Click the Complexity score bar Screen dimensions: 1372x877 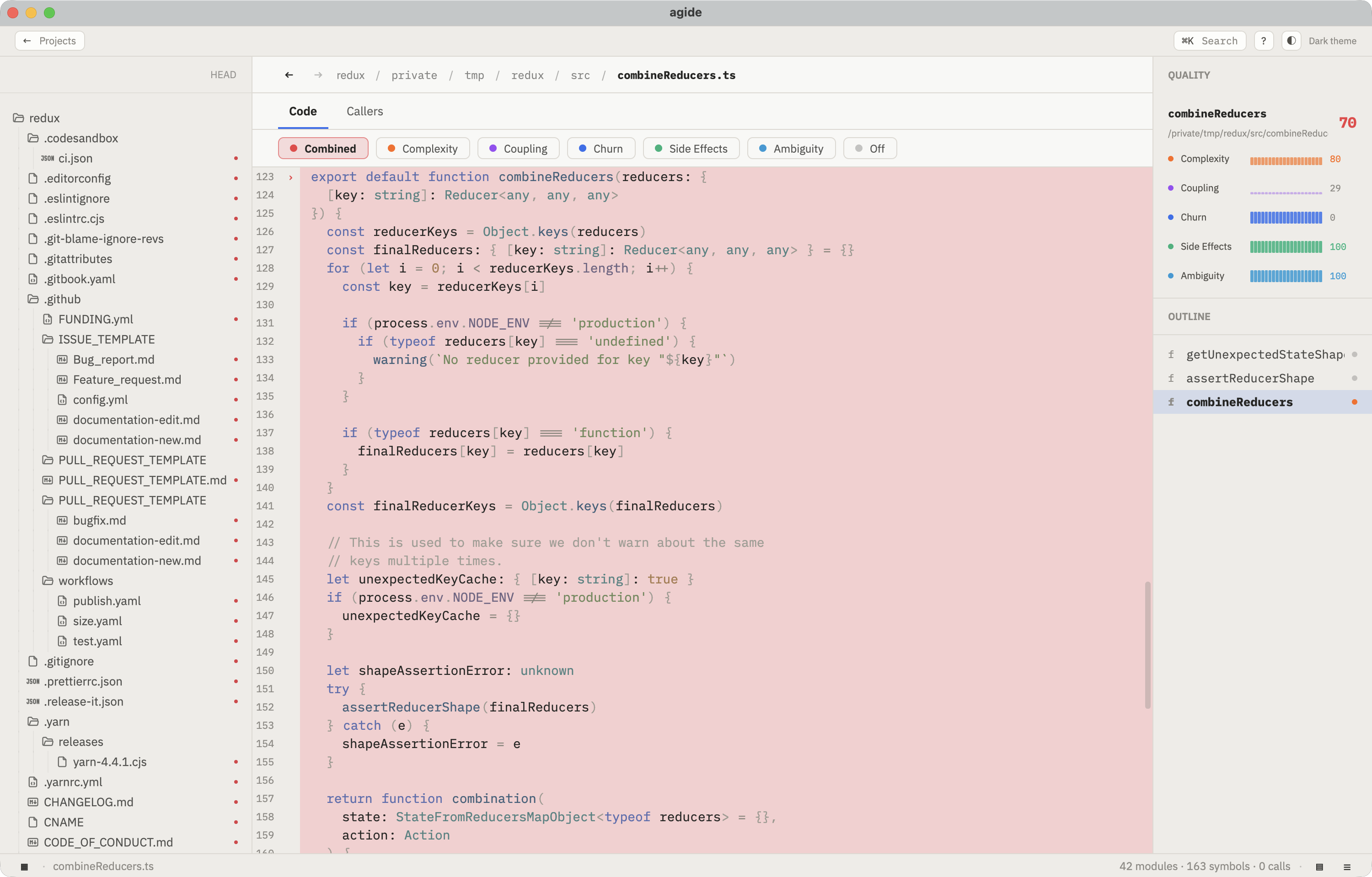pos(1286,160)
